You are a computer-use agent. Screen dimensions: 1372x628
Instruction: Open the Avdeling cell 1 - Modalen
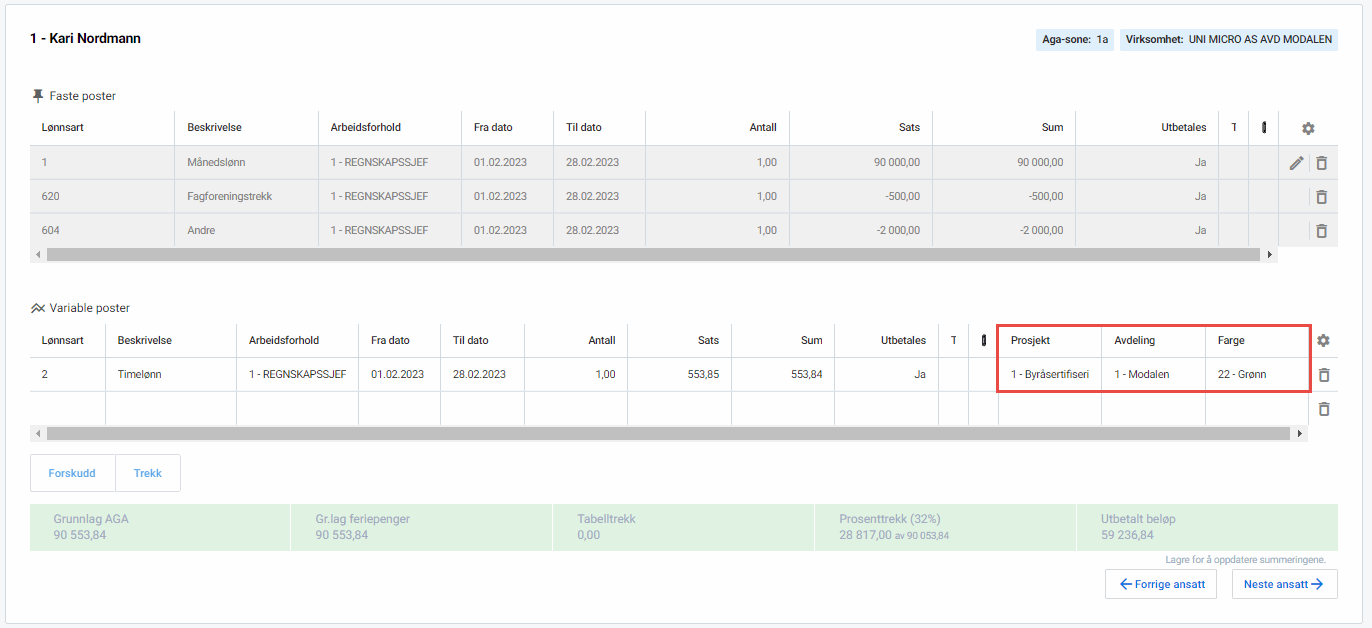1152,375
